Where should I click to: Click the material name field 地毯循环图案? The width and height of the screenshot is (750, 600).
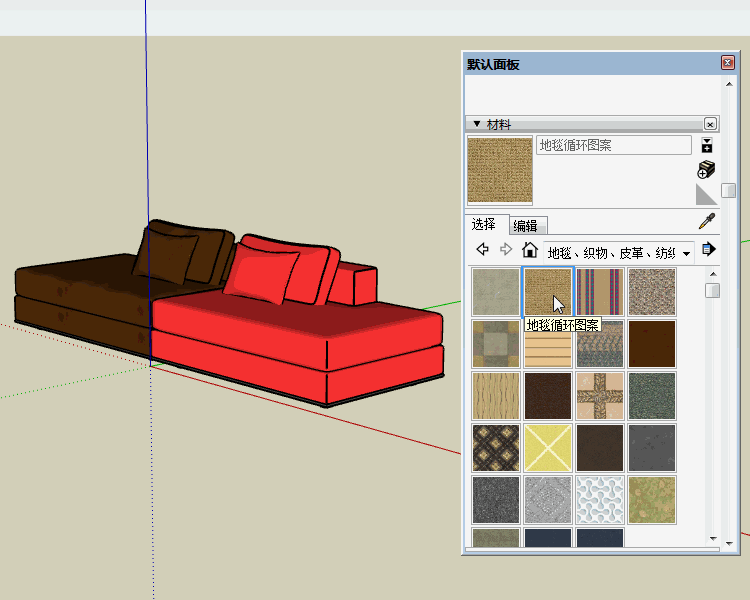[613, 145]
